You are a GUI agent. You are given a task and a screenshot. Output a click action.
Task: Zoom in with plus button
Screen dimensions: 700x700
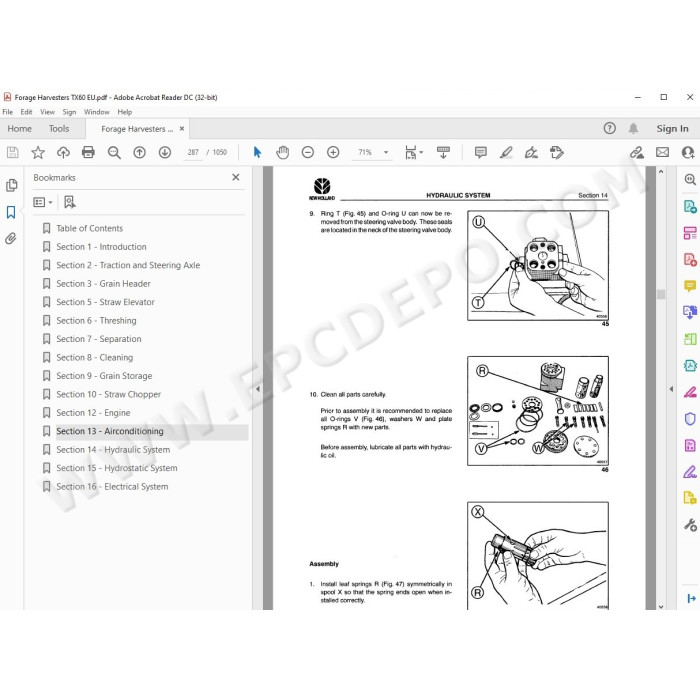pyautogui.click(x=333, y=153)
